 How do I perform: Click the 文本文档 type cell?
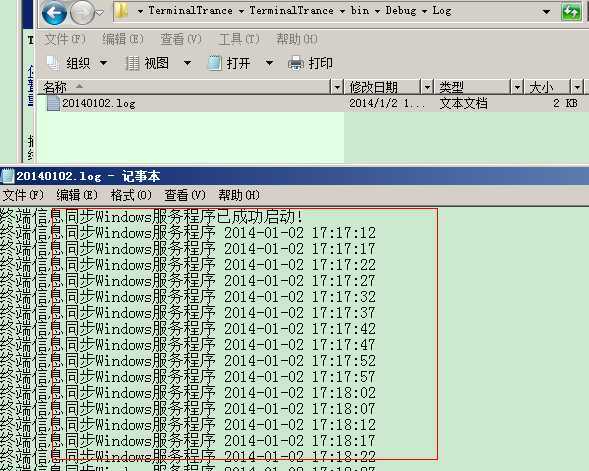(x=464, y=103)
